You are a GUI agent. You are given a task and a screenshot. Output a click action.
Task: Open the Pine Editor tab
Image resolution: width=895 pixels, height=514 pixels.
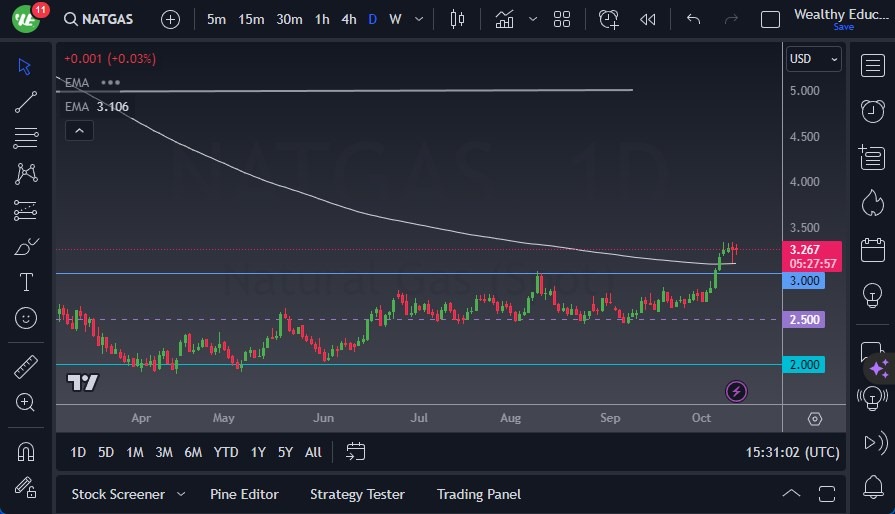coord(244,494)
